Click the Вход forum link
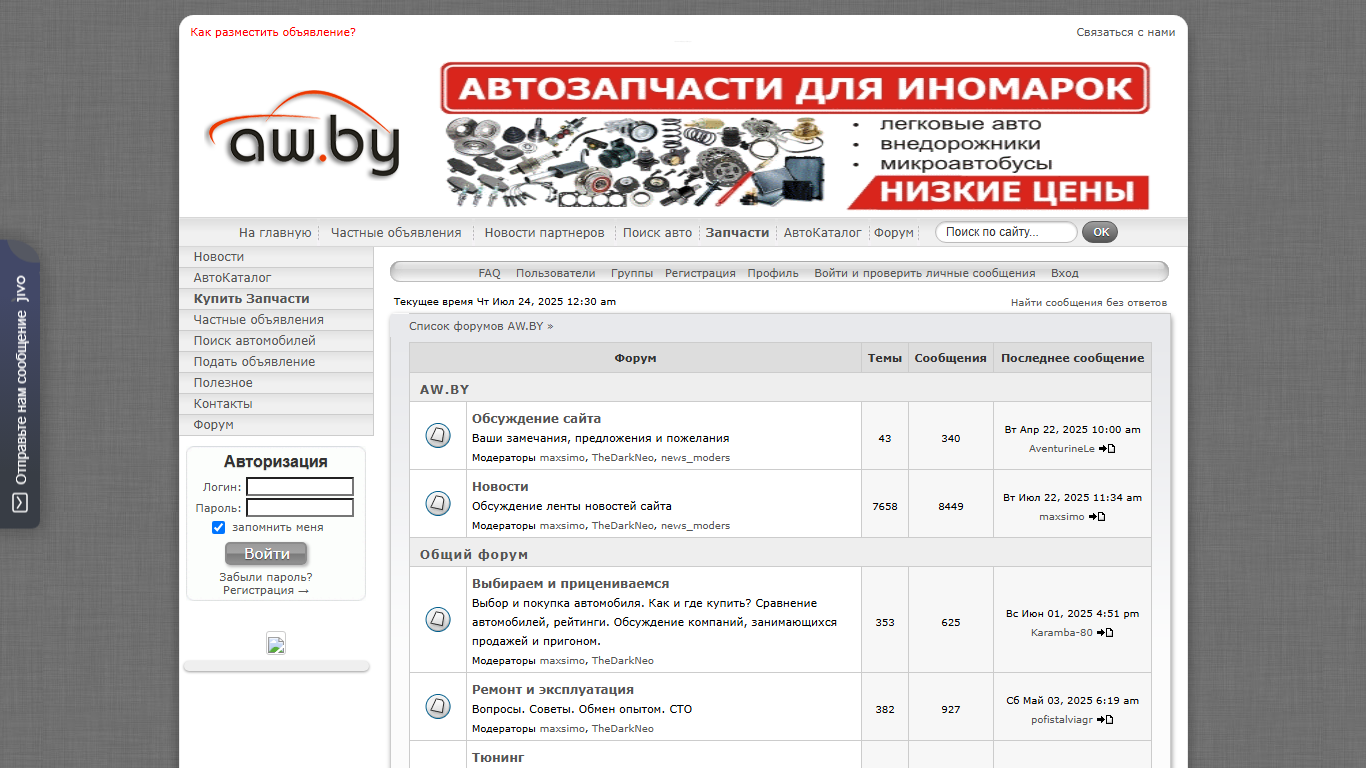The width and height of the screenshot is (1366, 768). [1064, 273]
